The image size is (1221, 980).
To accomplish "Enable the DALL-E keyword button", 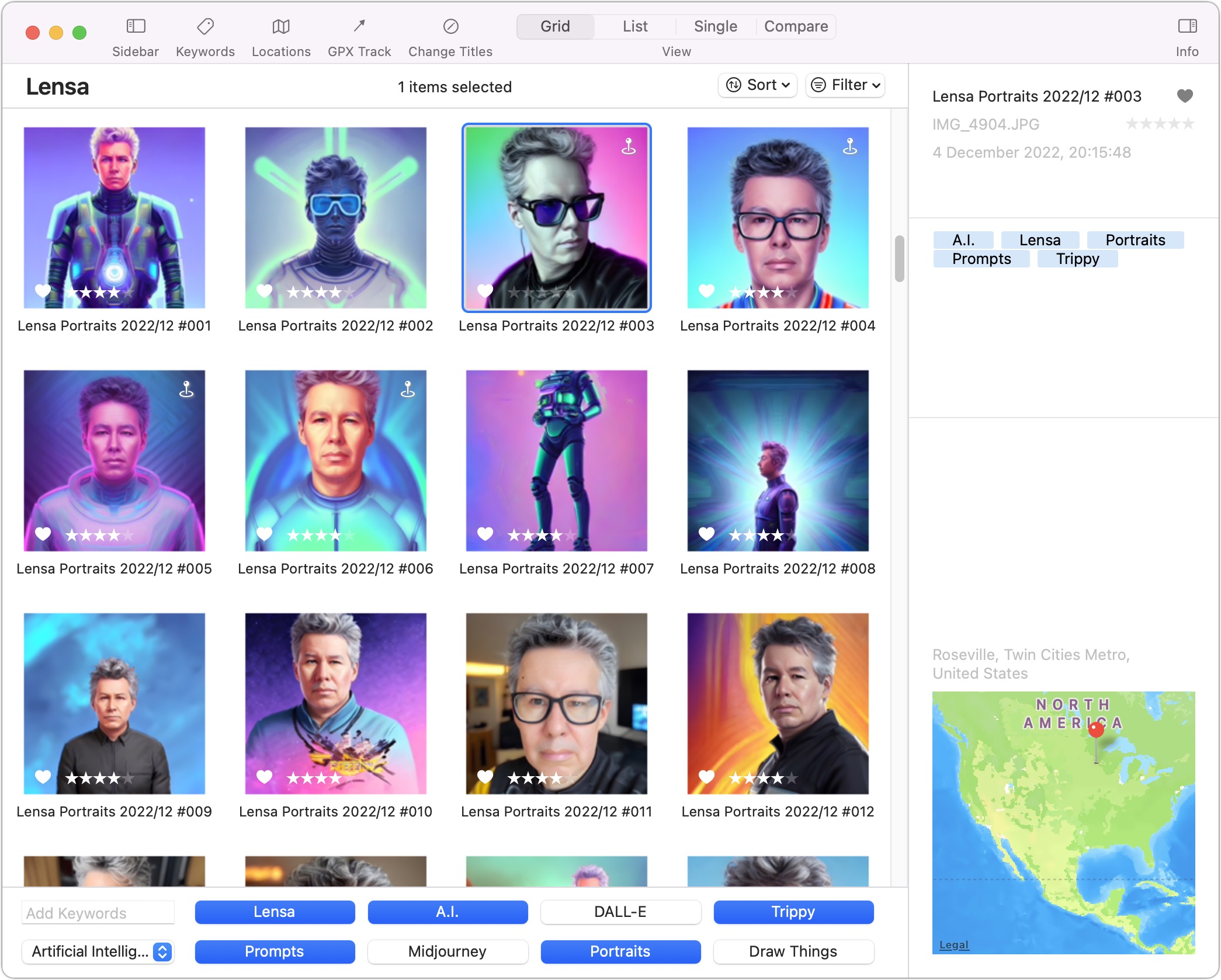I will tap(620, 912).
